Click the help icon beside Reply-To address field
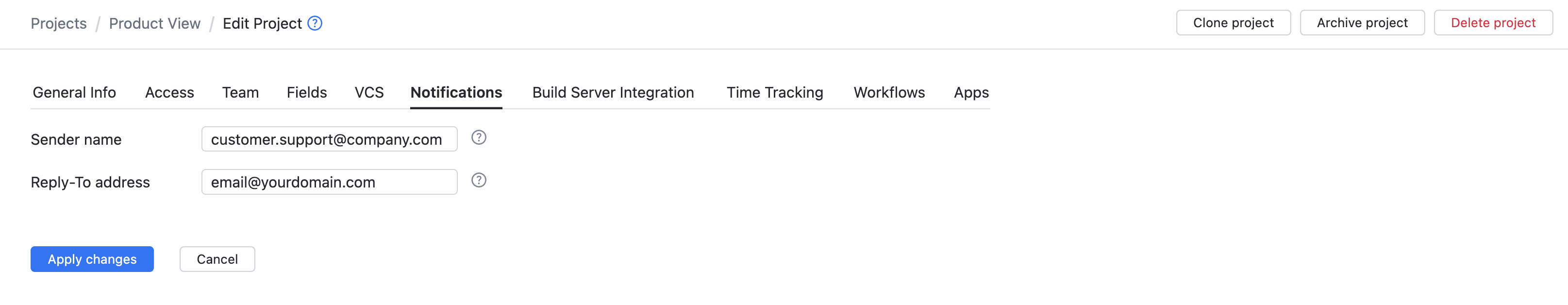 479,180
